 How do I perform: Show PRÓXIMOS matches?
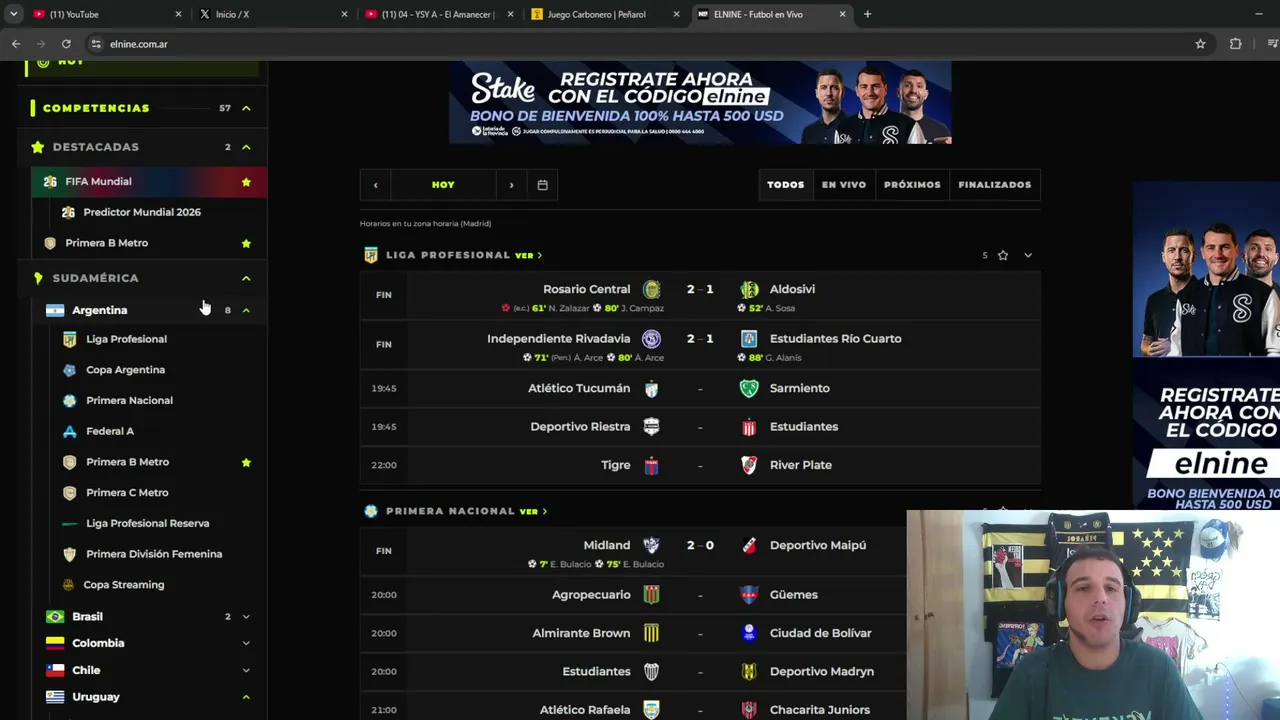pos(912,185)
